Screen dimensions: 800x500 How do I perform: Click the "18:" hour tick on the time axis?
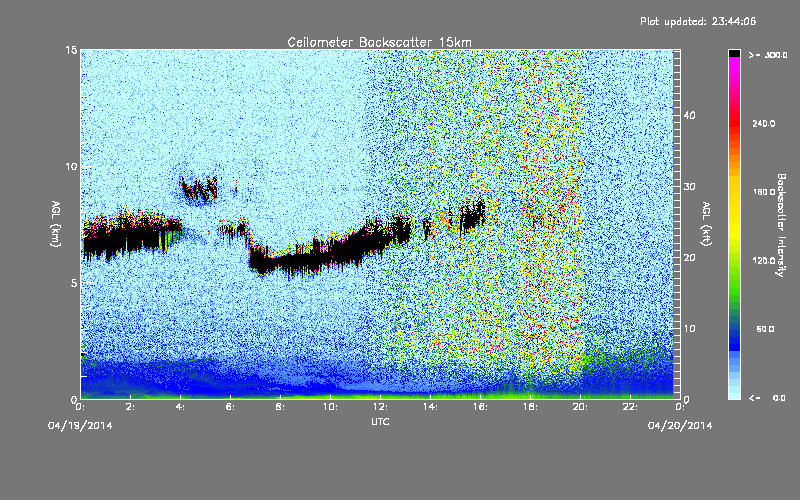pos(530,407)
